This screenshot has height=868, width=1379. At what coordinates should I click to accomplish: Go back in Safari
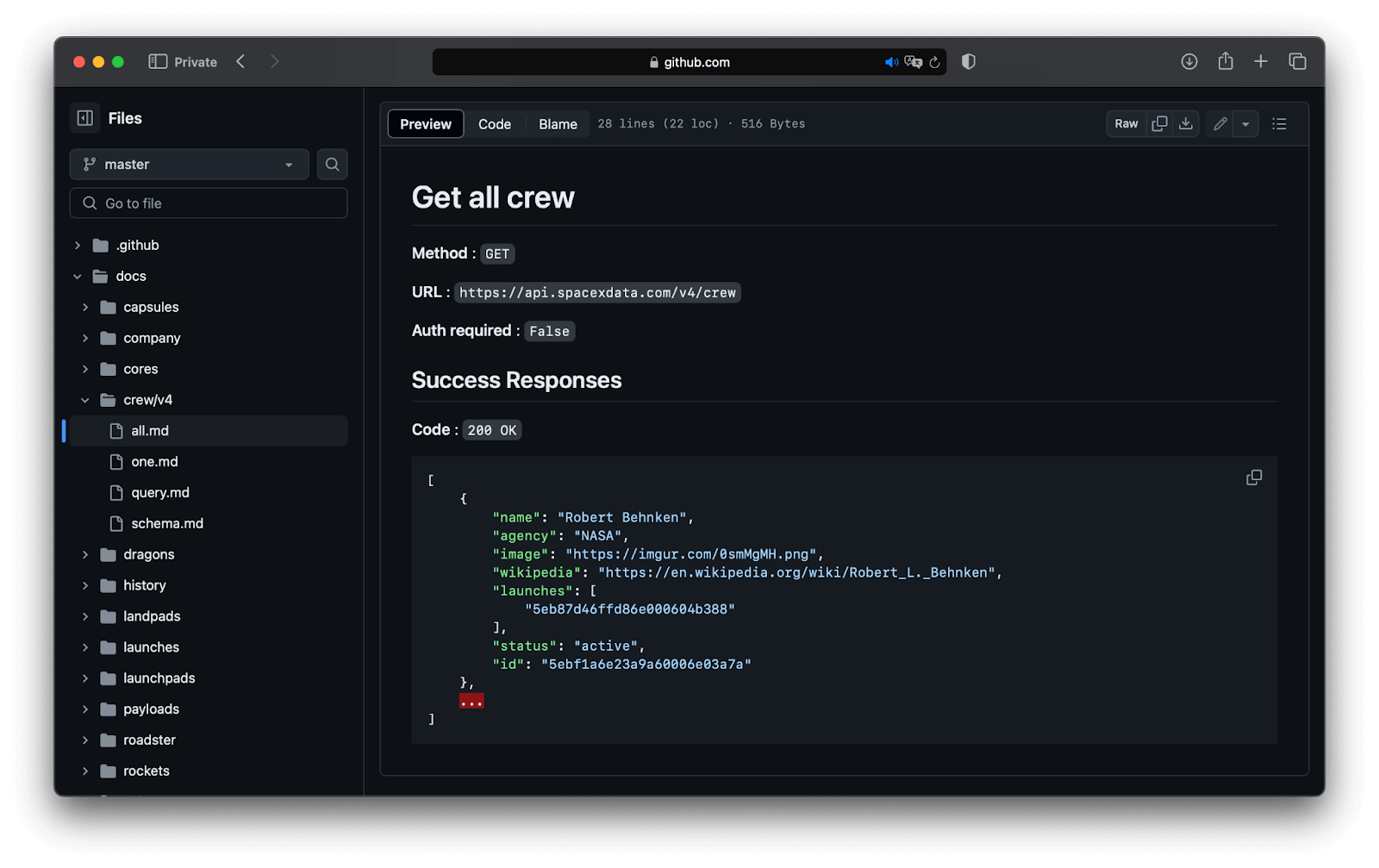(x=240, y=62)
